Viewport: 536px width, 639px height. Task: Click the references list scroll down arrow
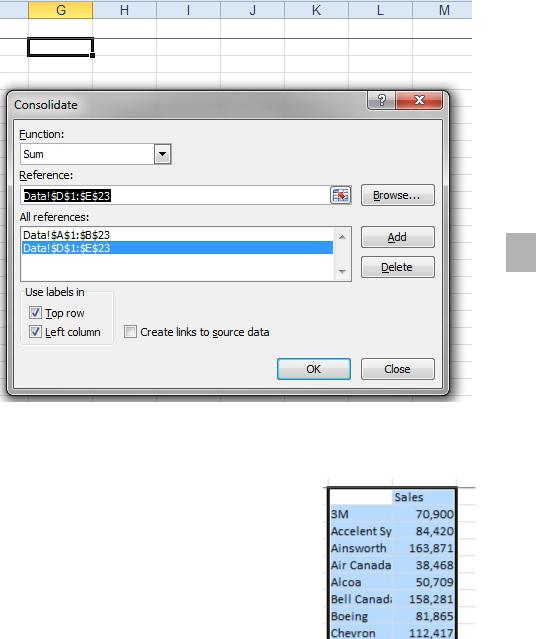[x=342, y=271]
